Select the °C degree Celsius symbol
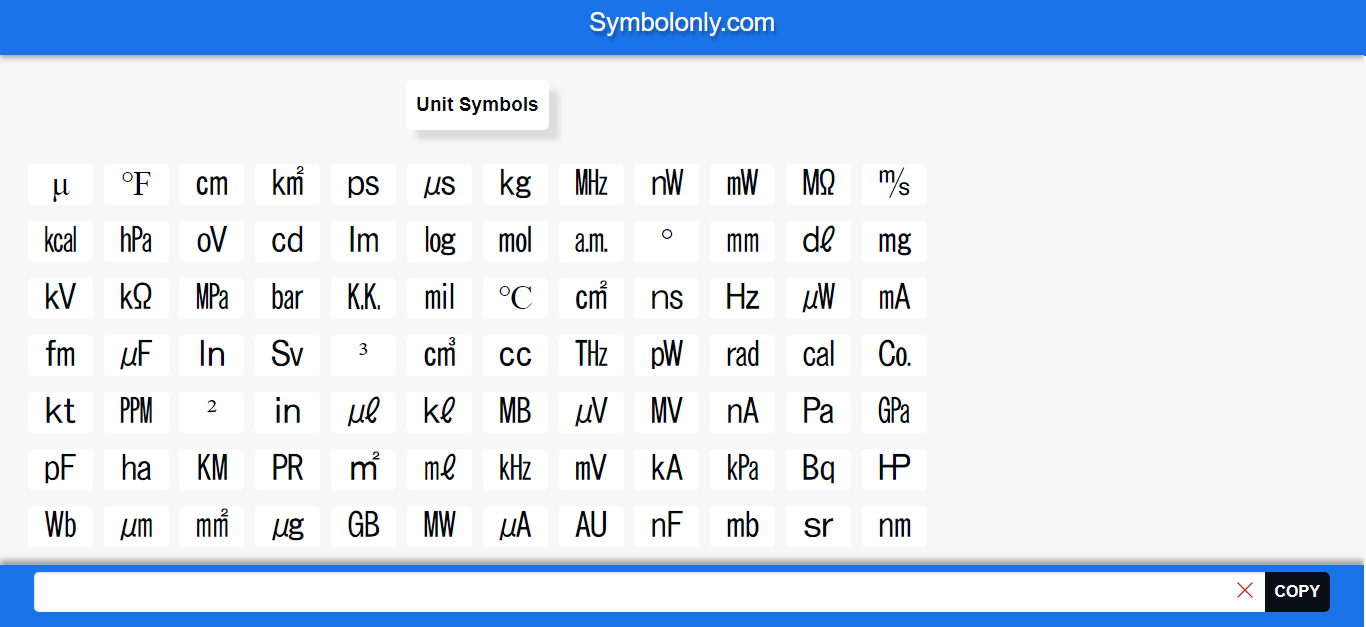The height and width of the screenshot is (627, 1366). pyautogui.click(x=515, y=298)
